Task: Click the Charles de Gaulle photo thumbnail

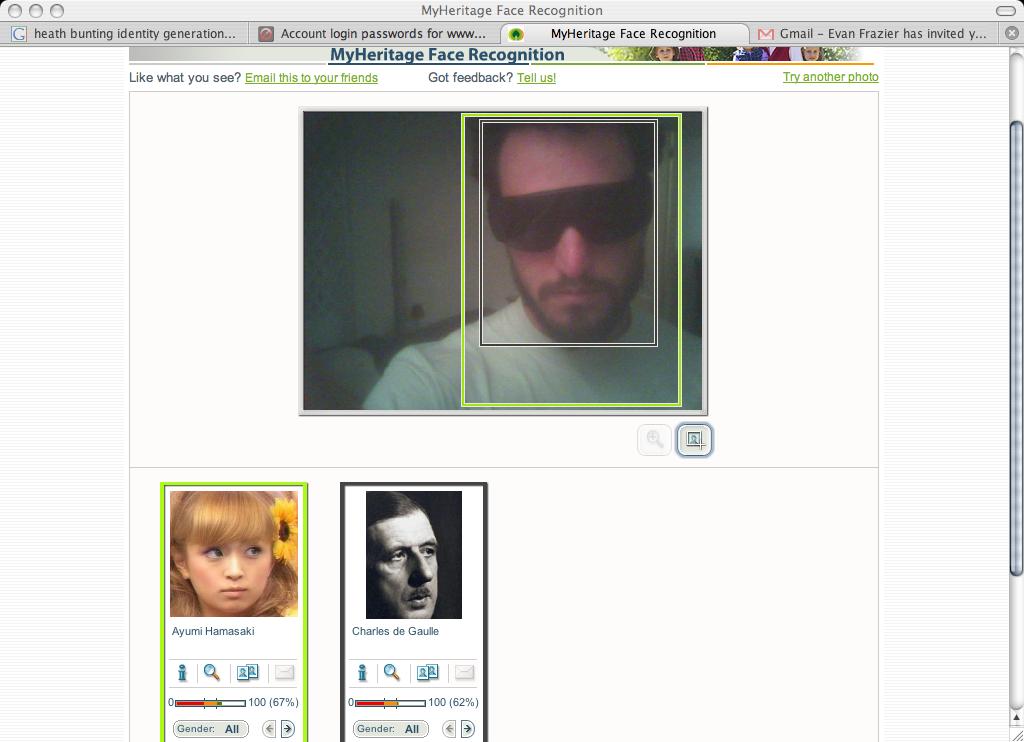Action: click(414, 555)
